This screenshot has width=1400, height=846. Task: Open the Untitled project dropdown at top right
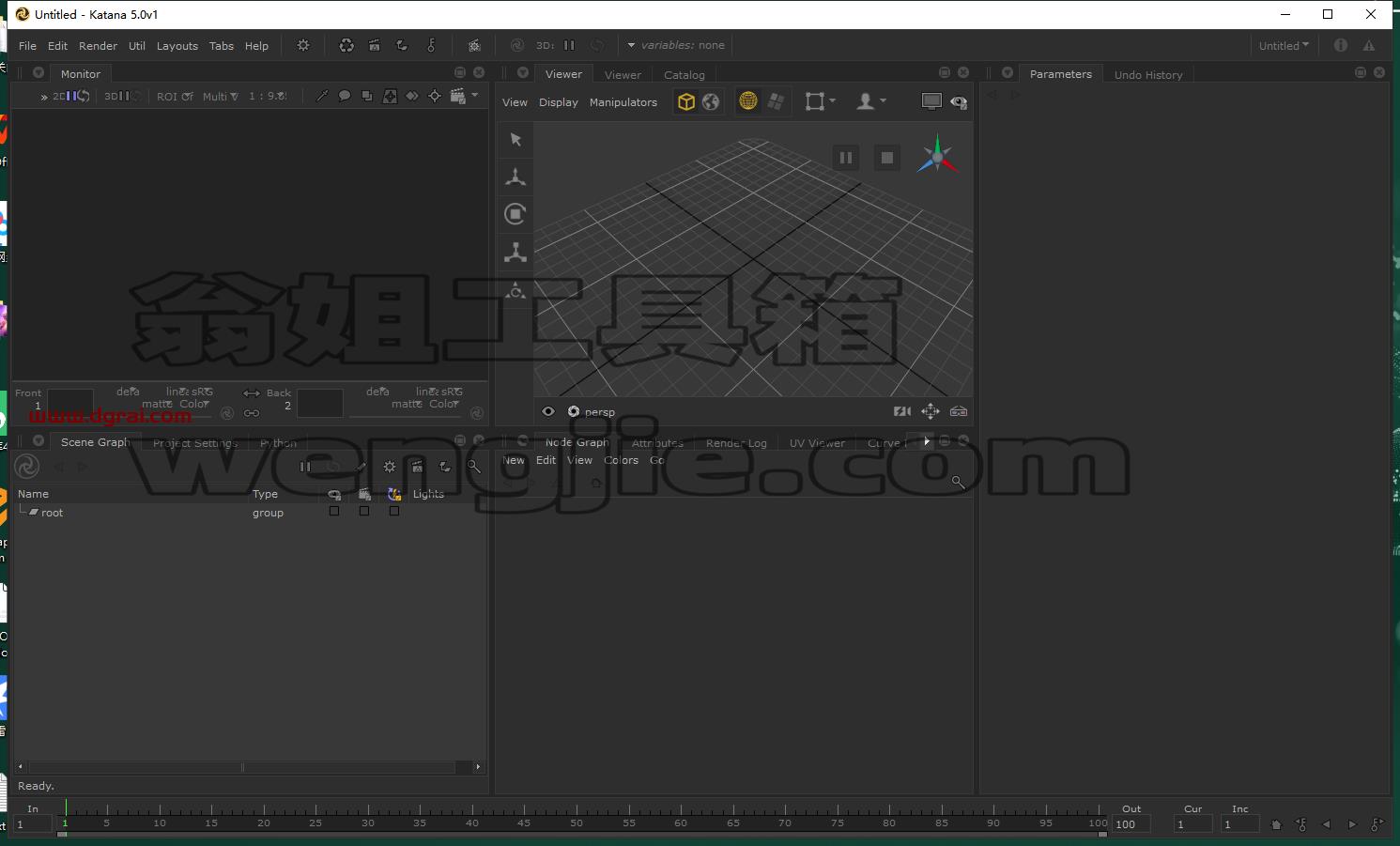tap(1284, 45)
